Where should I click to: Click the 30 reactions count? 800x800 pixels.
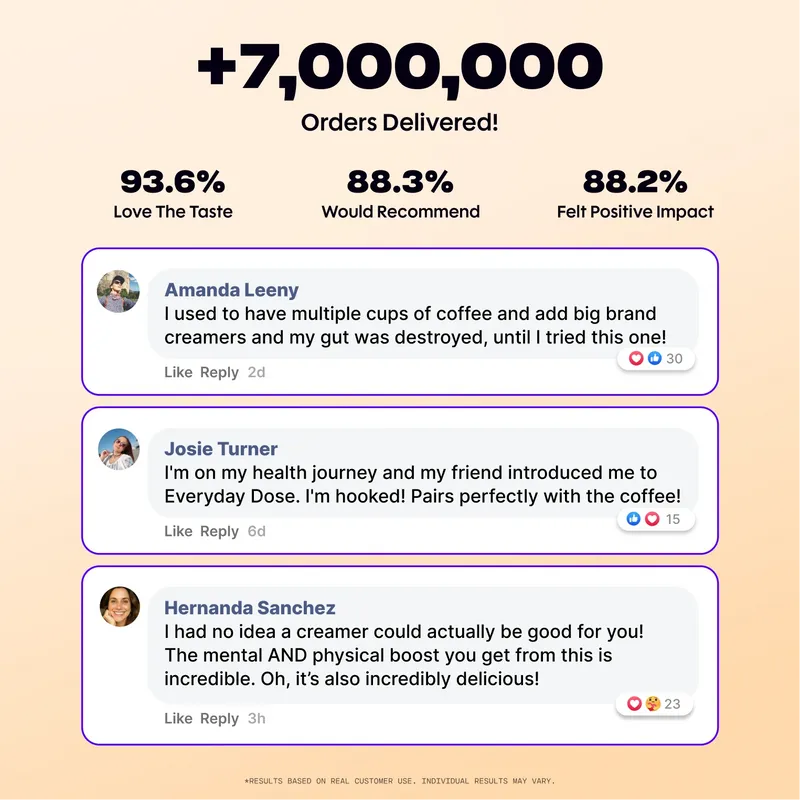point(674,359)
